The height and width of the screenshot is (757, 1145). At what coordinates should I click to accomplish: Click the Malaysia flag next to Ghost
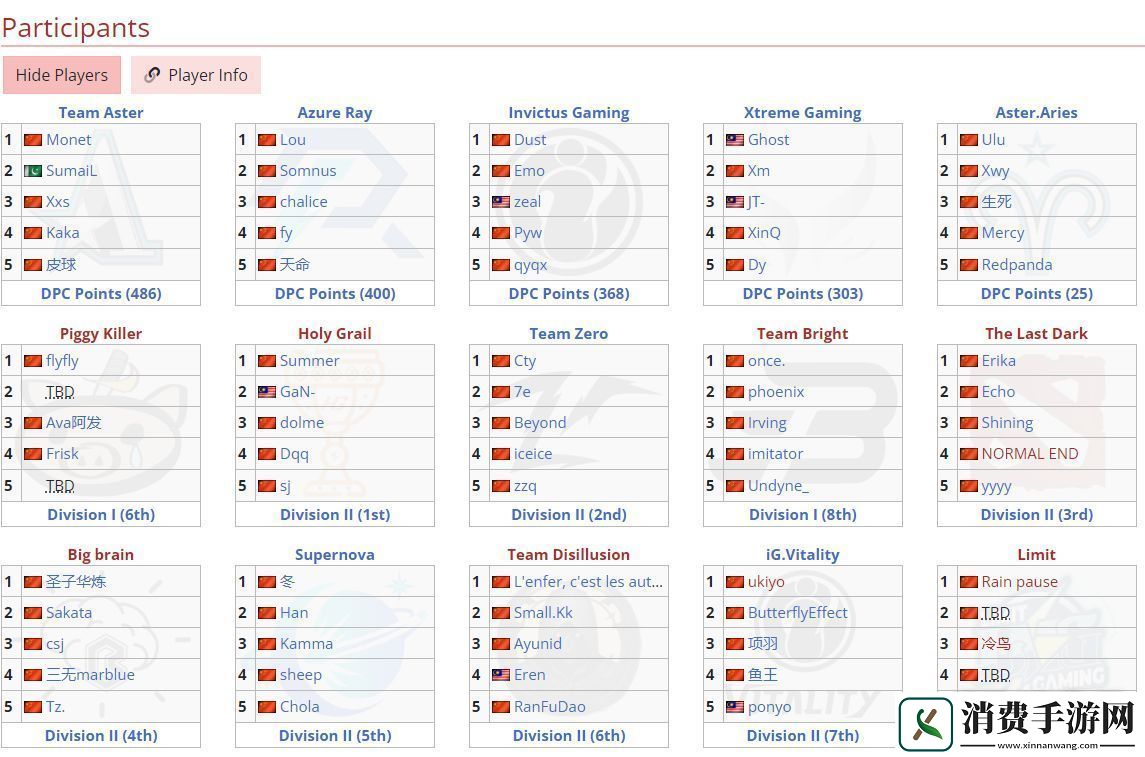coord(735,140)
